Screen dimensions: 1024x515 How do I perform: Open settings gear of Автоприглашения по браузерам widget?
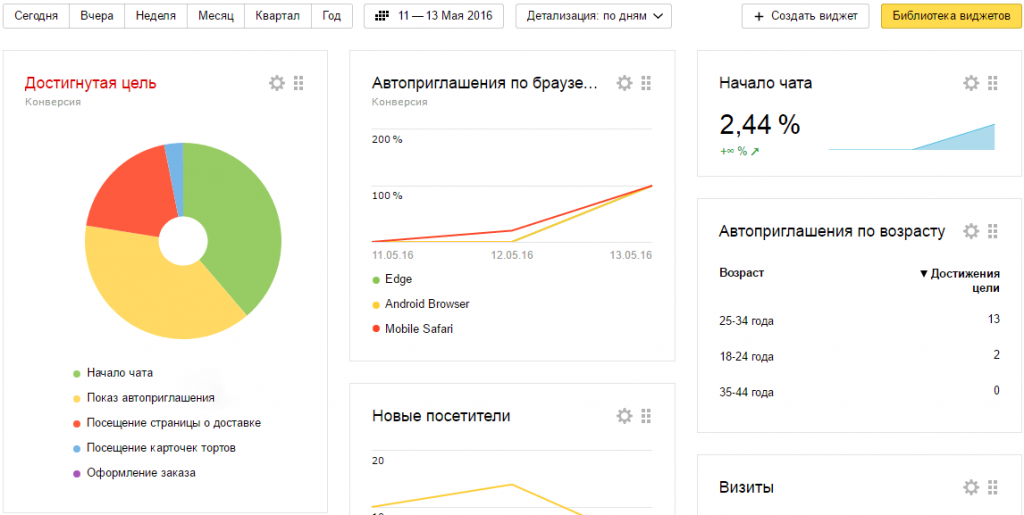pyautogui.click(x=624, y=83)
